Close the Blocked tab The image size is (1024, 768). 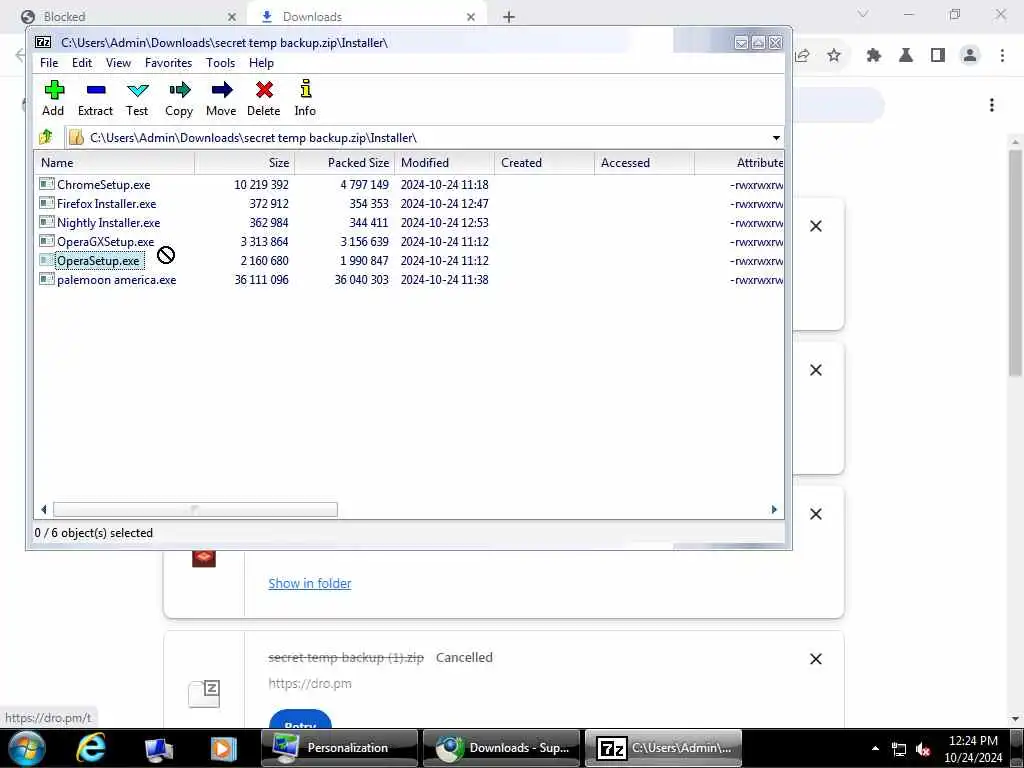click(232, 17)
